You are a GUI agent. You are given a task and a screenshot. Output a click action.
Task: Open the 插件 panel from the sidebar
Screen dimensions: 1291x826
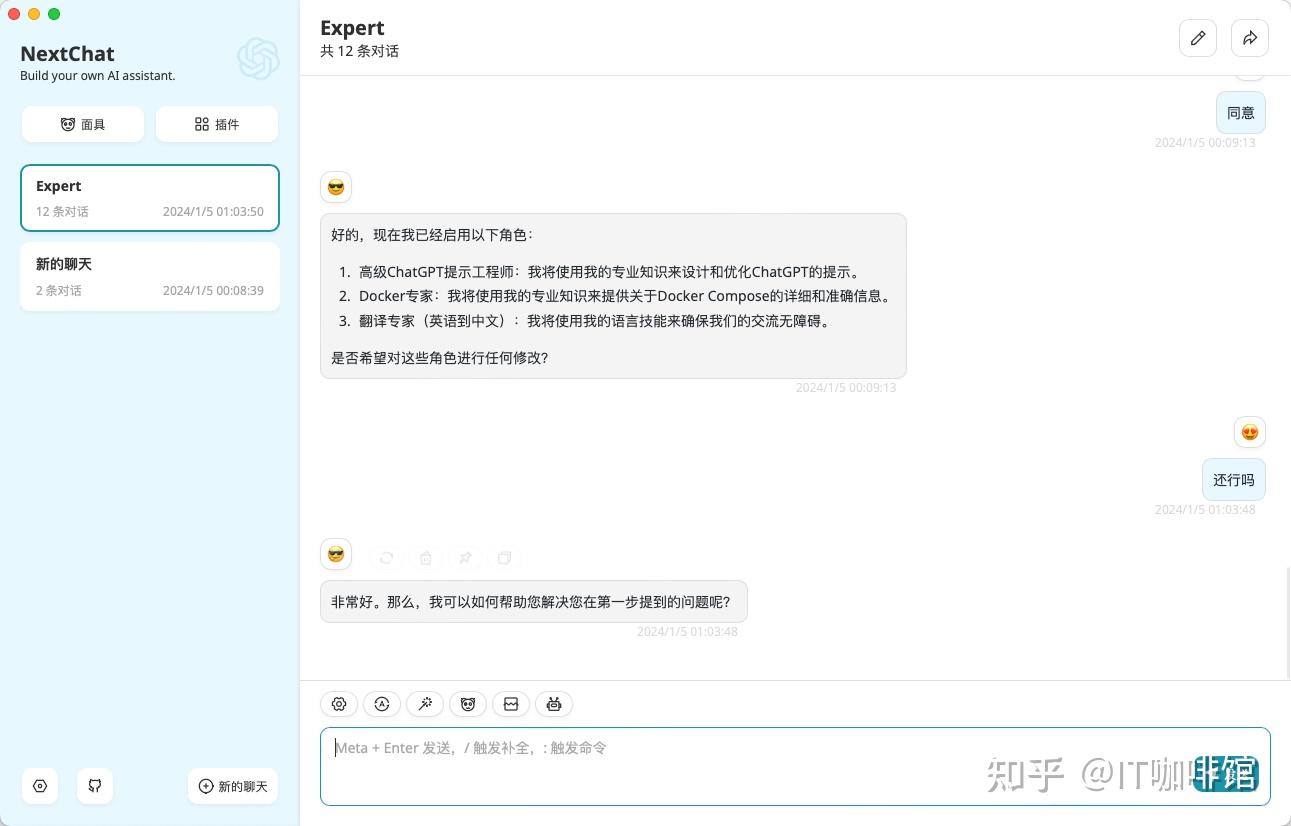[217, 124]
